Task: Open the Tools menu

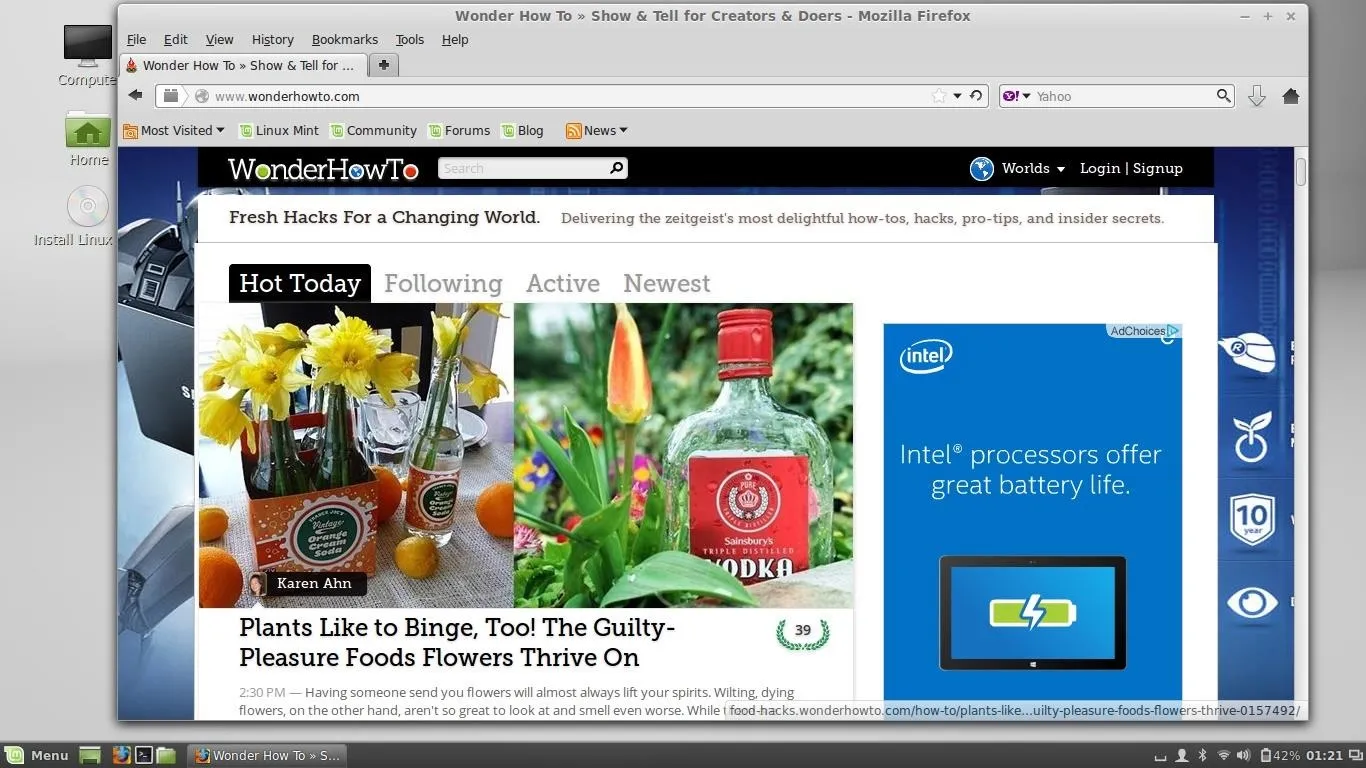Action: pyautogui.click(x=410, y=40)
